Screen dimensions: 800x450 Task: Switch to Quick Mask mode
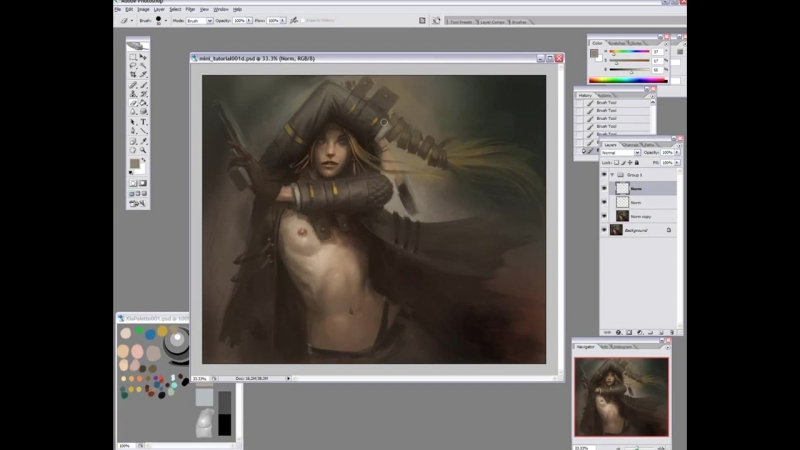click(x=143, y=183)
